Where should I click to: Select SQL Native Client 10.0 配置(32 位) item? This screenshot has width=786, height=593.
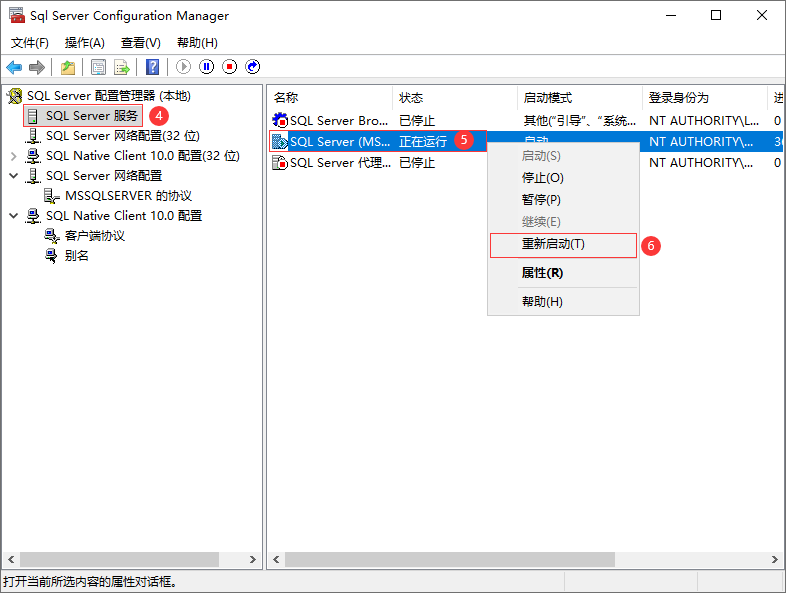143,156
